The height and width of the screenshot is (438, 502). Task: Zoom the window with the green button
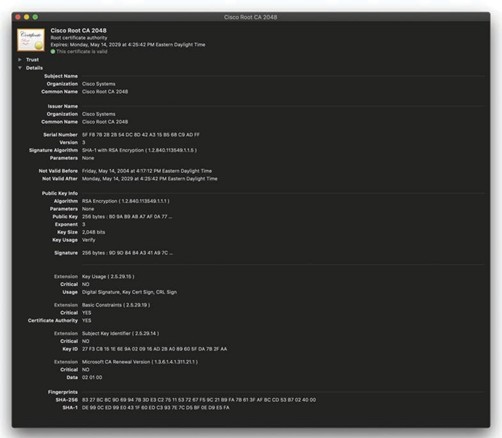(x=35, y=17)
